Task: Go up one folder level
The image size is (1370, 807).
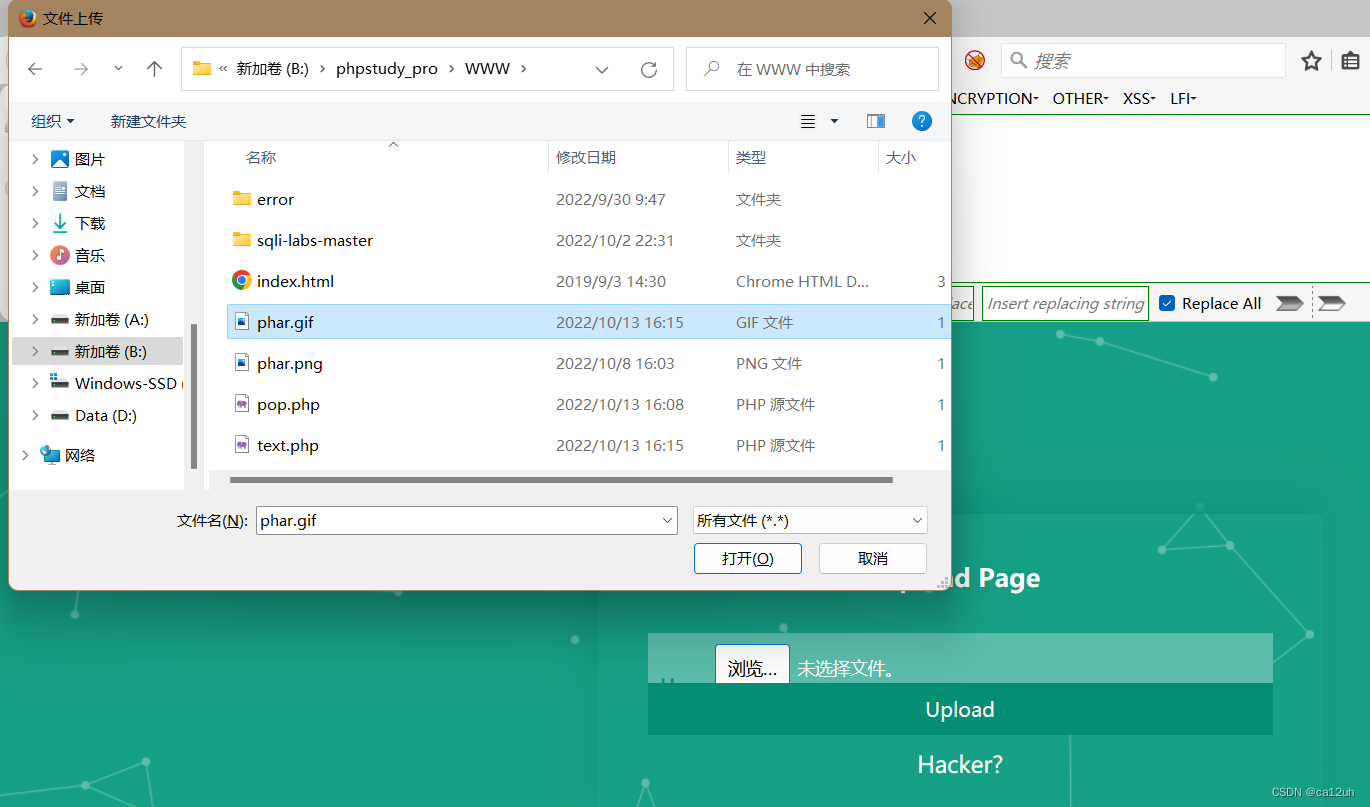Action: coord(154,69)
